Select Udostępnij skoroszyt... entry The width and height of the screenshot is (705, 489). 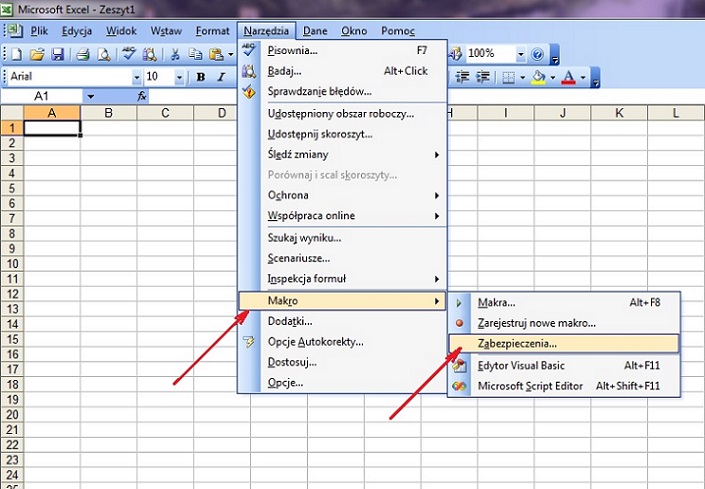click(x=342, y=134)
